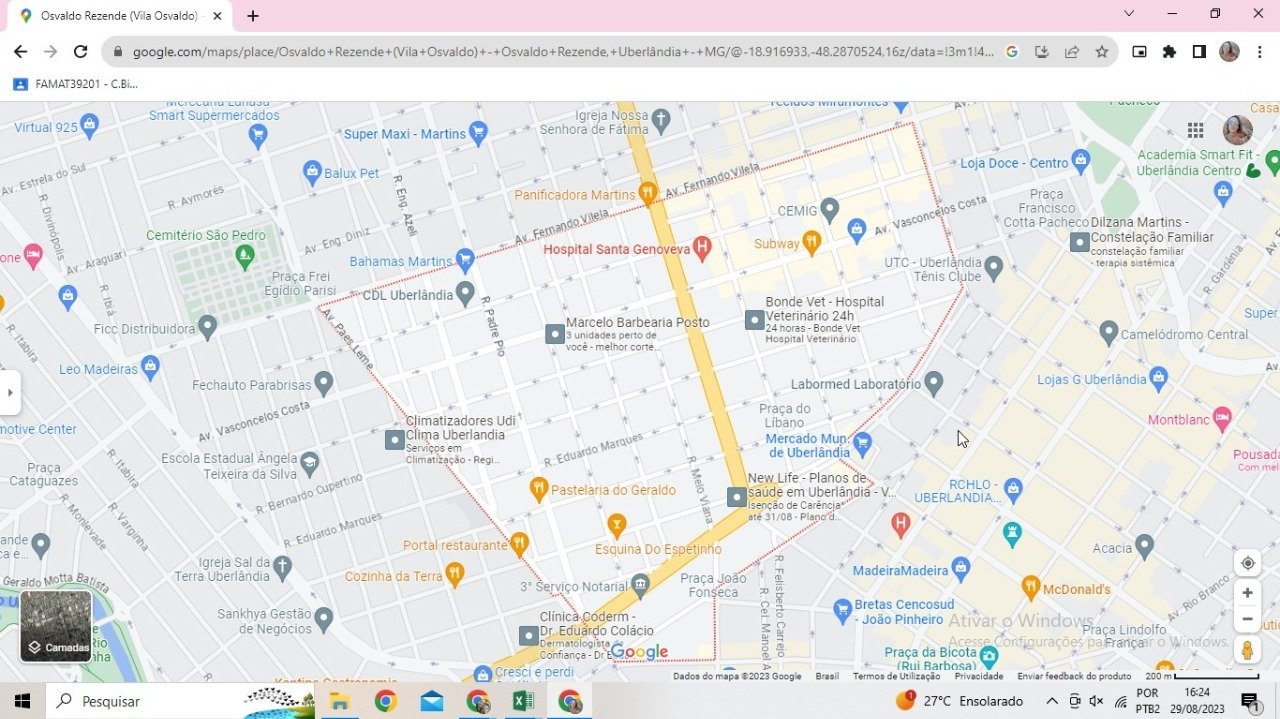The image size is (1280, 719).
Task: Go back to the previous page
Action: [20, 52]
